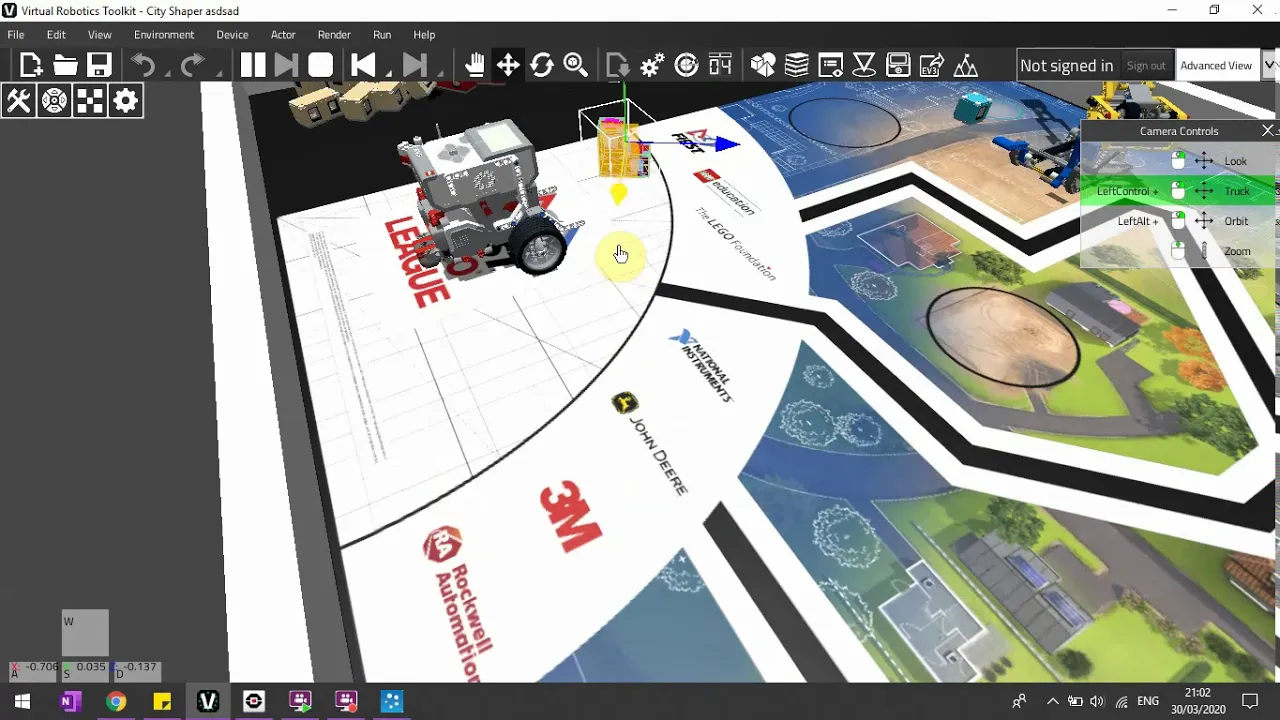Image resolution: width=1280 pixels, height=720 pixels.
Task: Open the directional pad controller icon
Action: tap(54, 101)
